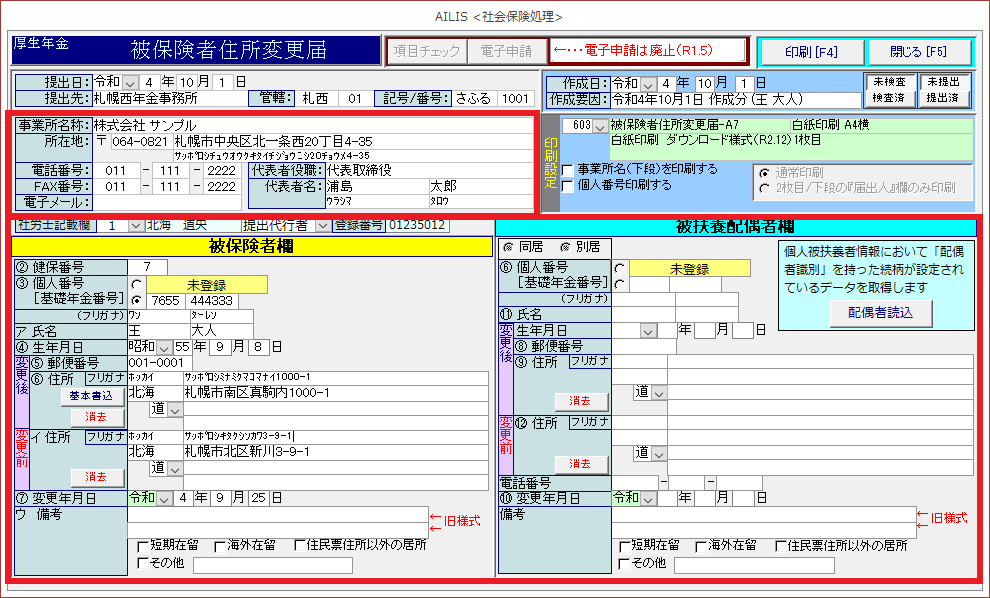The image size is (990, 598).
Task: Click the 配偶者読込 spouse load button
Action: (x=881, y=313)
